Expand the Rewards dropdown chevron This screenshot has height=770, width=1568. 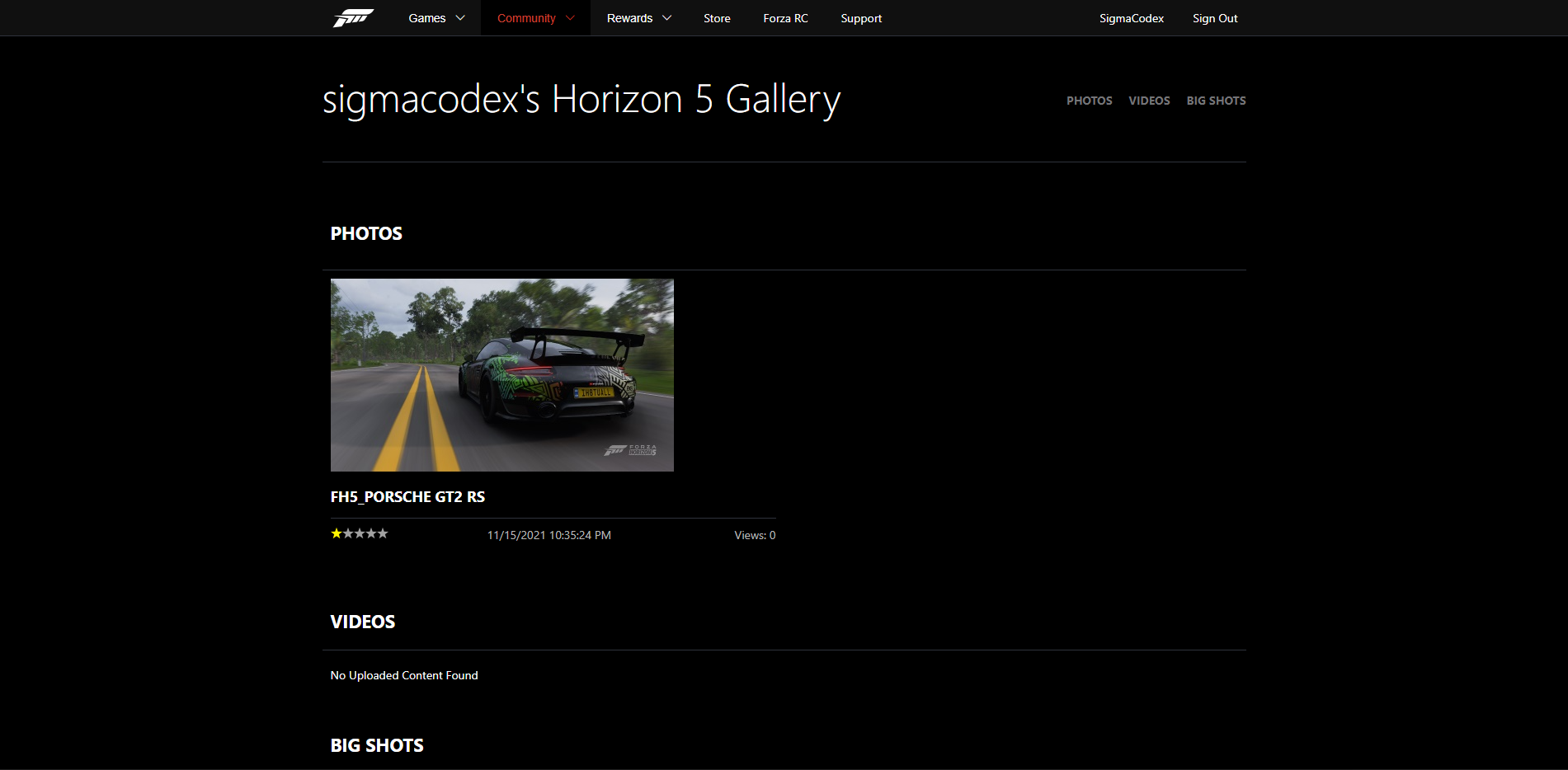click(666, 18)
